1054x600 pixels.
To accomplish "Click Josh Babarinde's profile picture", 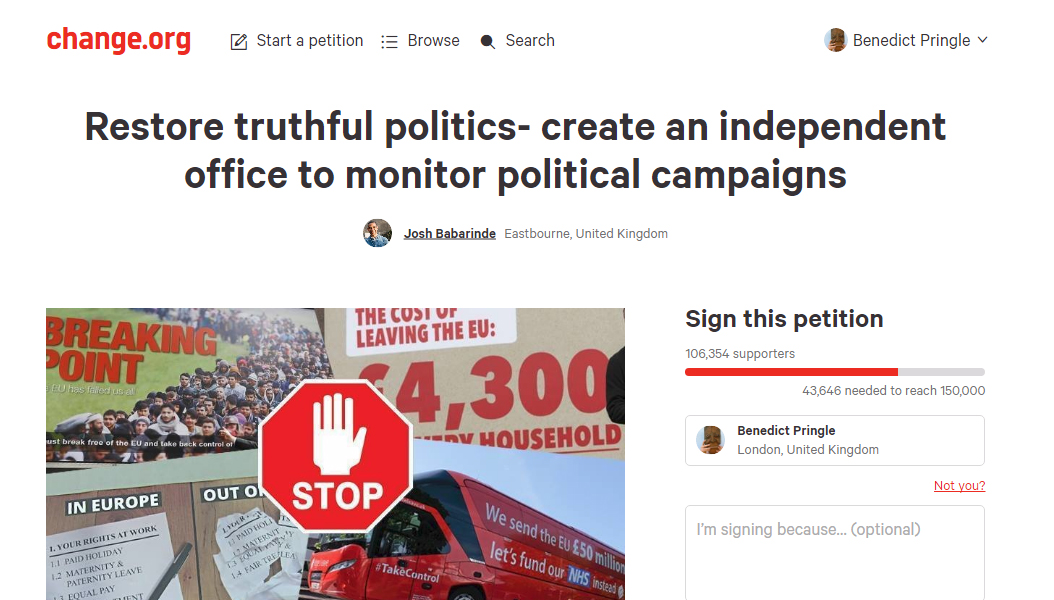I will [x=377, y=233].
